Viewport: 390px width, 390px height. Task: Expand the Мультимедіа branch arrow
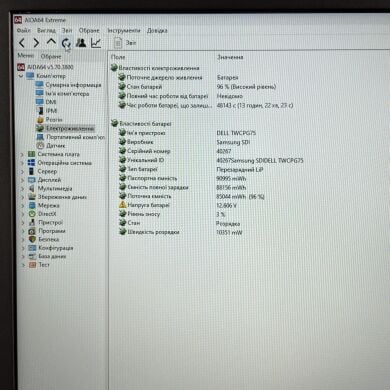click(22, 188)
